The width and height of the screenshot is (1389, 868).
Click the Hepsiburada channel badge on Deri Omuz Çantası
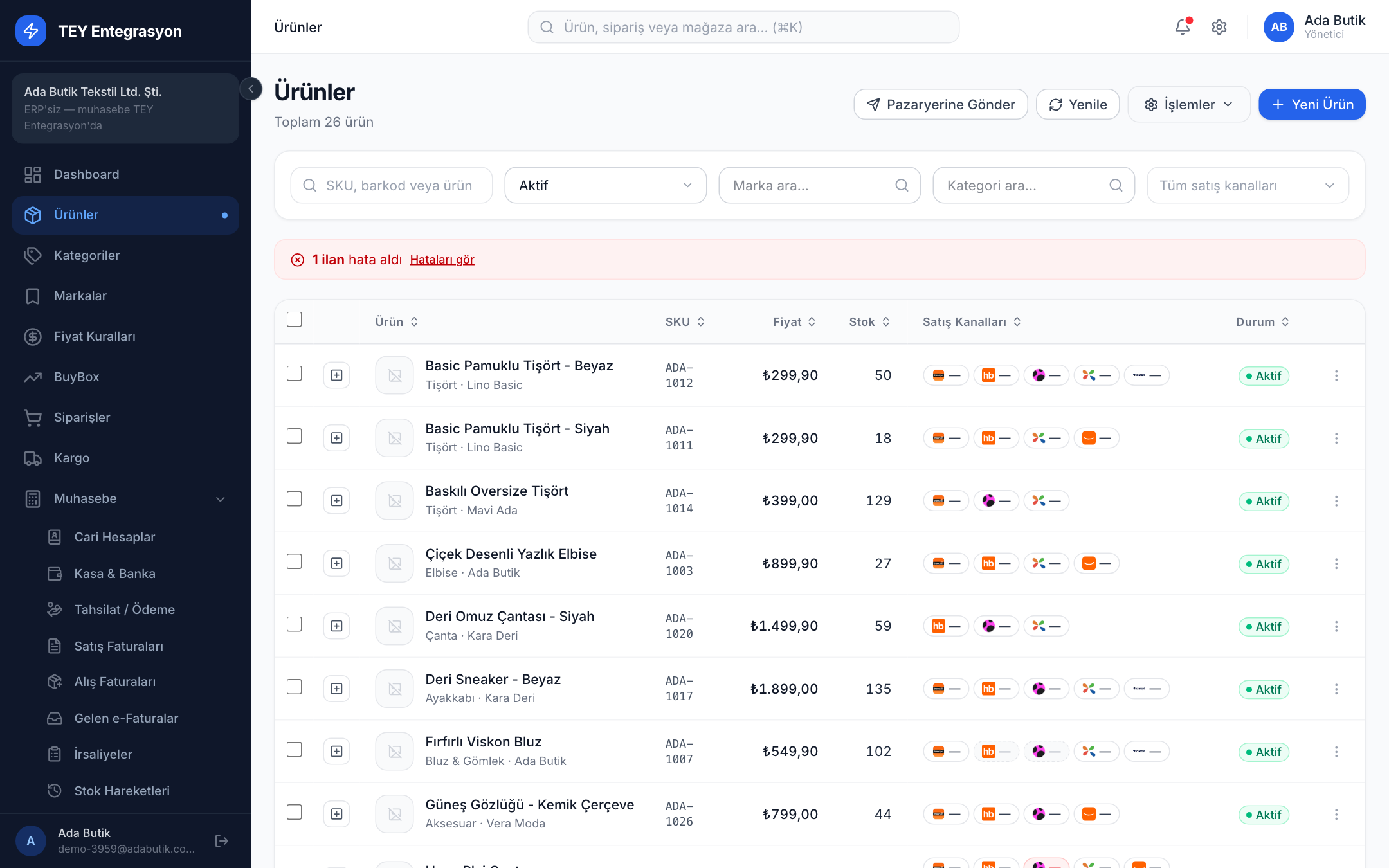945,626
